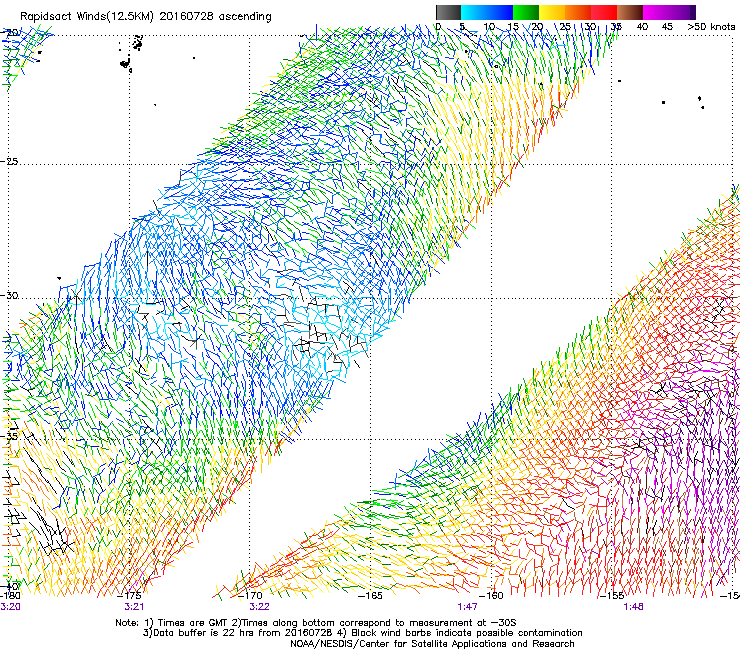The height and width of the screenshot is (650, 740).
Task: Click the '0' label under the color bar
Action: coord(438,26)
